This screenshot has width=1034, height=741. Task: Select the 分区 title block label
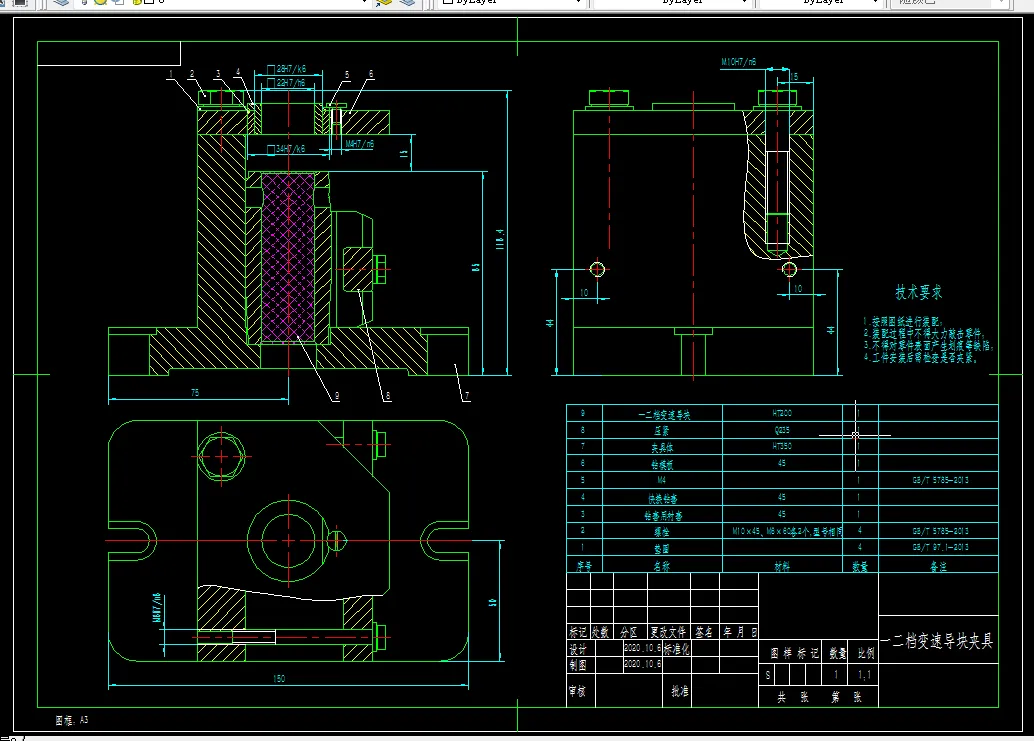point(628,632)
